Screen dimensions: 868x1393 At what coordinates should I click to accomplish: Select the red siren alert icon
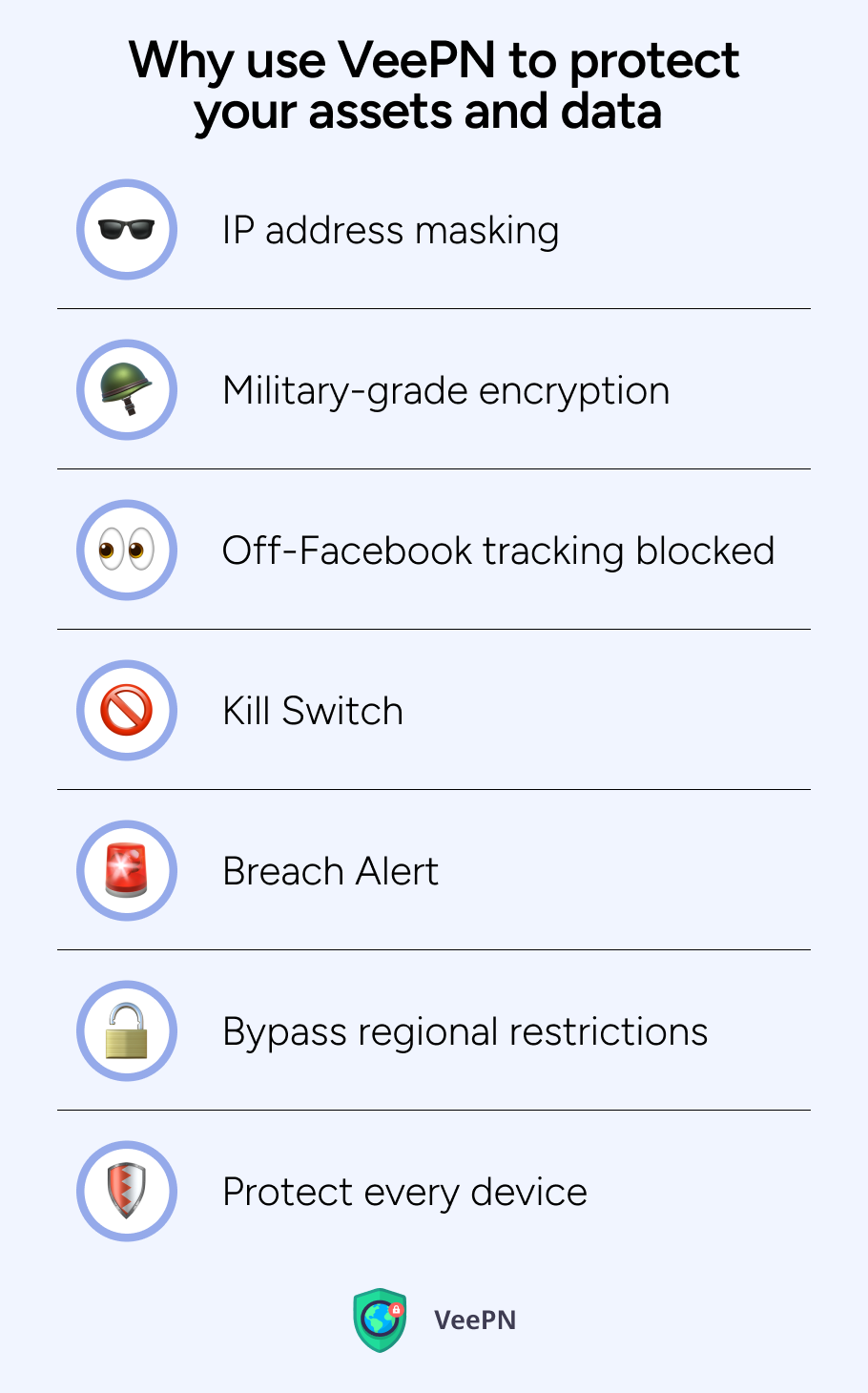coord(127,871)
